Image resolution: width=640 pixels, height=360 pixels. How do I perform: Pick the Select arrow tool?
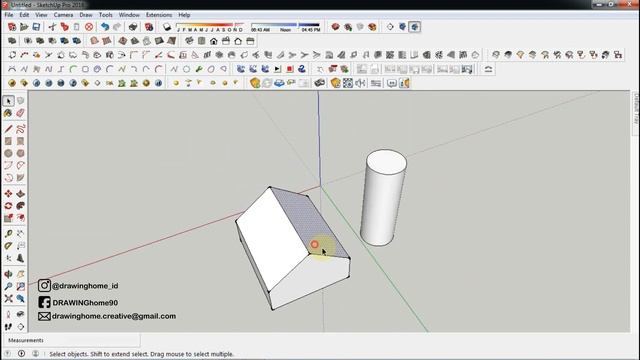pos(8,100)
